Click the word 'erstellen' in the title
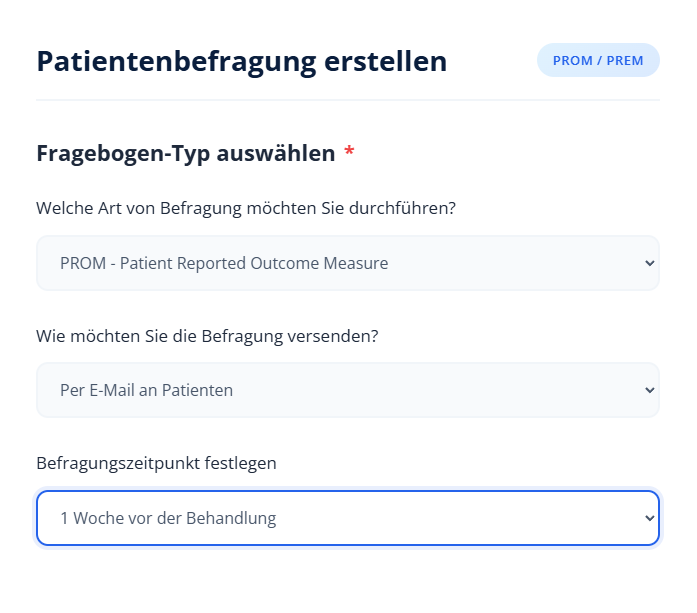Viewport: 697px width, 613px height. pos(386,61)
